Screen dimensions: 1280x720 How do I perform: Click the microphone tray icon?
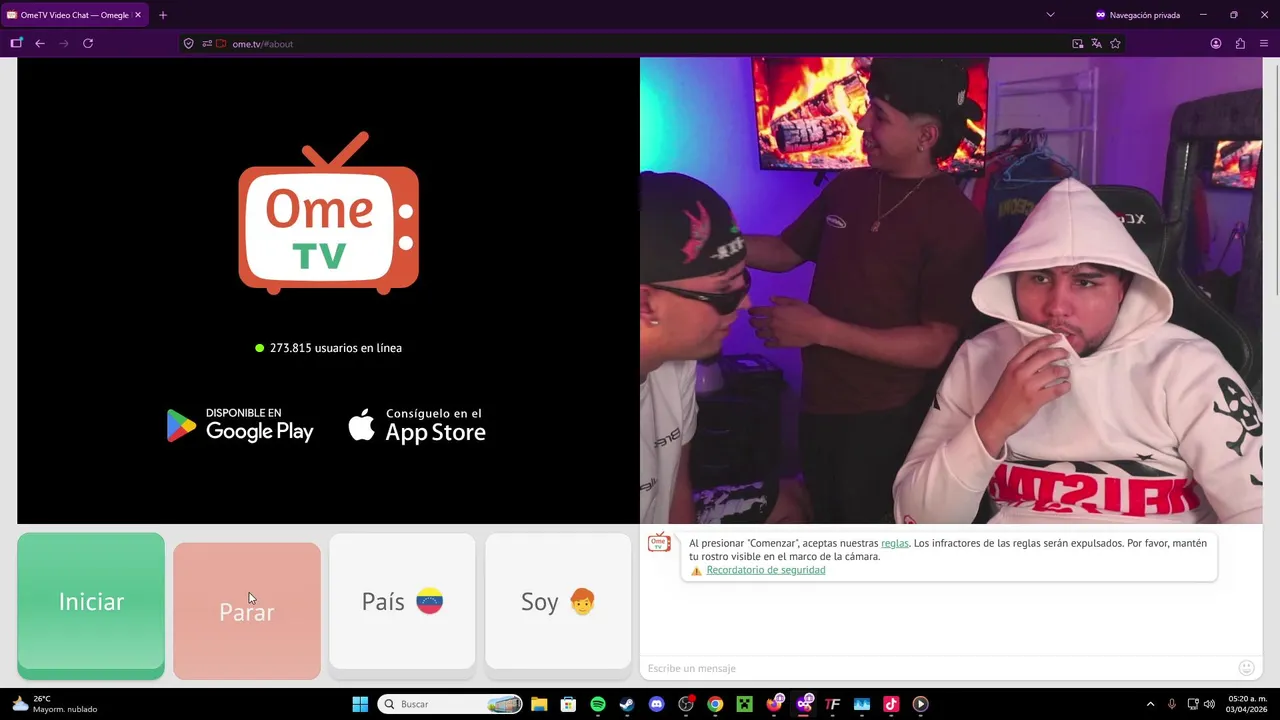tap(1172, 704)
